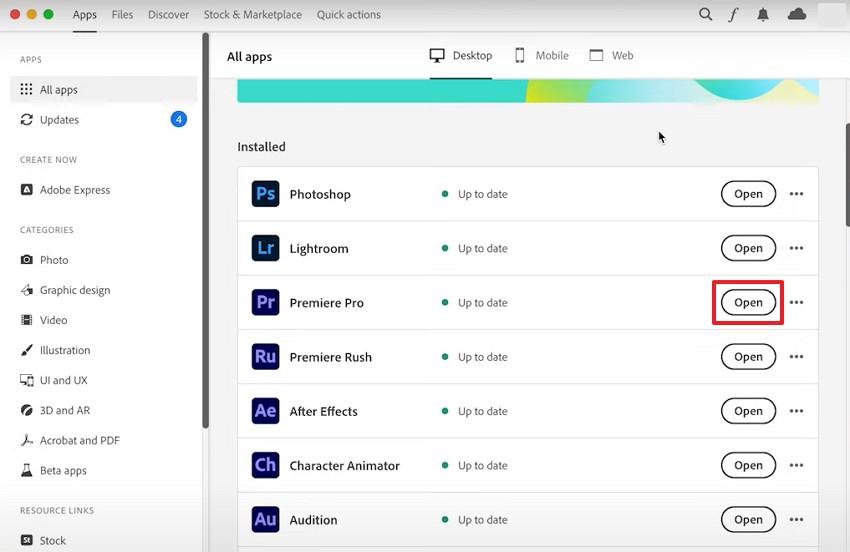Click the main apps list scrollbar

pyautogui.click(x=847, y=175)
